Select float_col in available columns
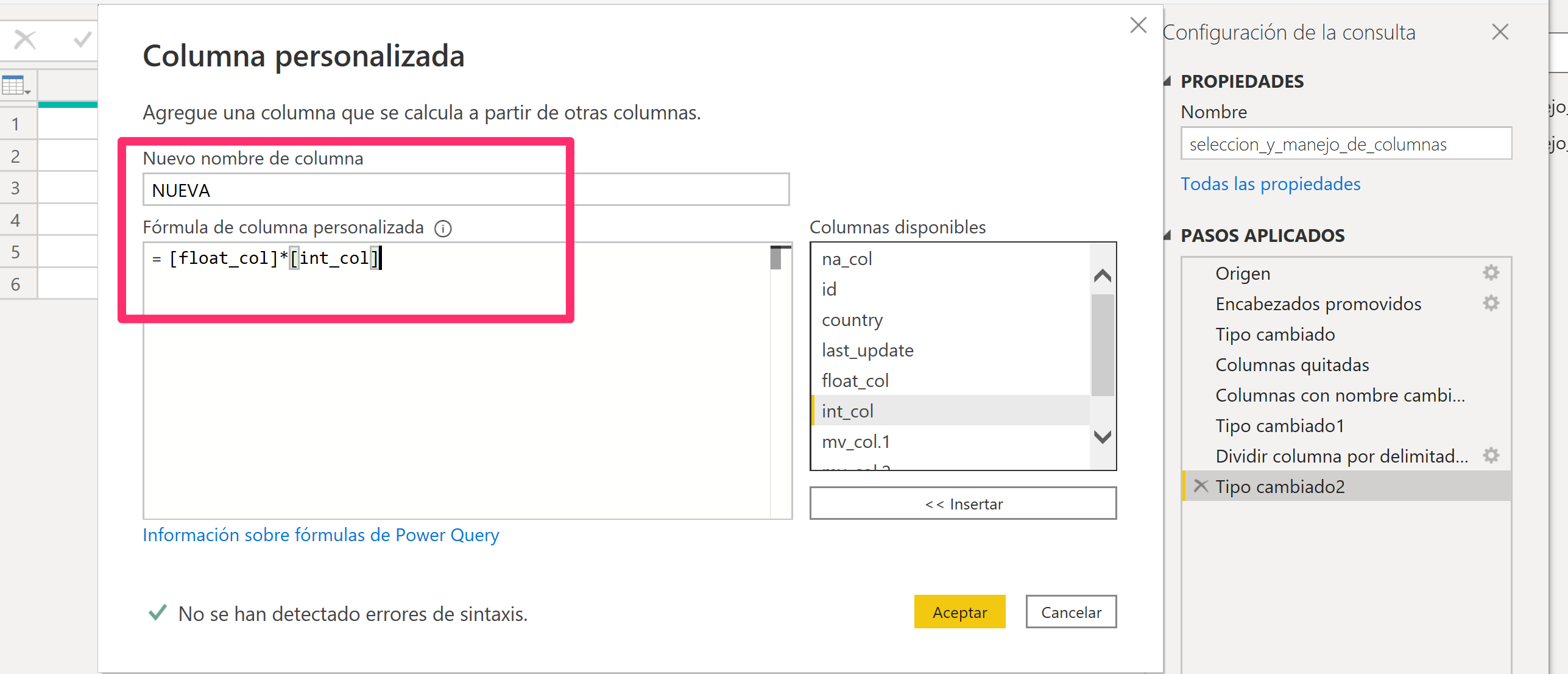Viewport: 1568px width, 674px height. (x=950, y=381)
